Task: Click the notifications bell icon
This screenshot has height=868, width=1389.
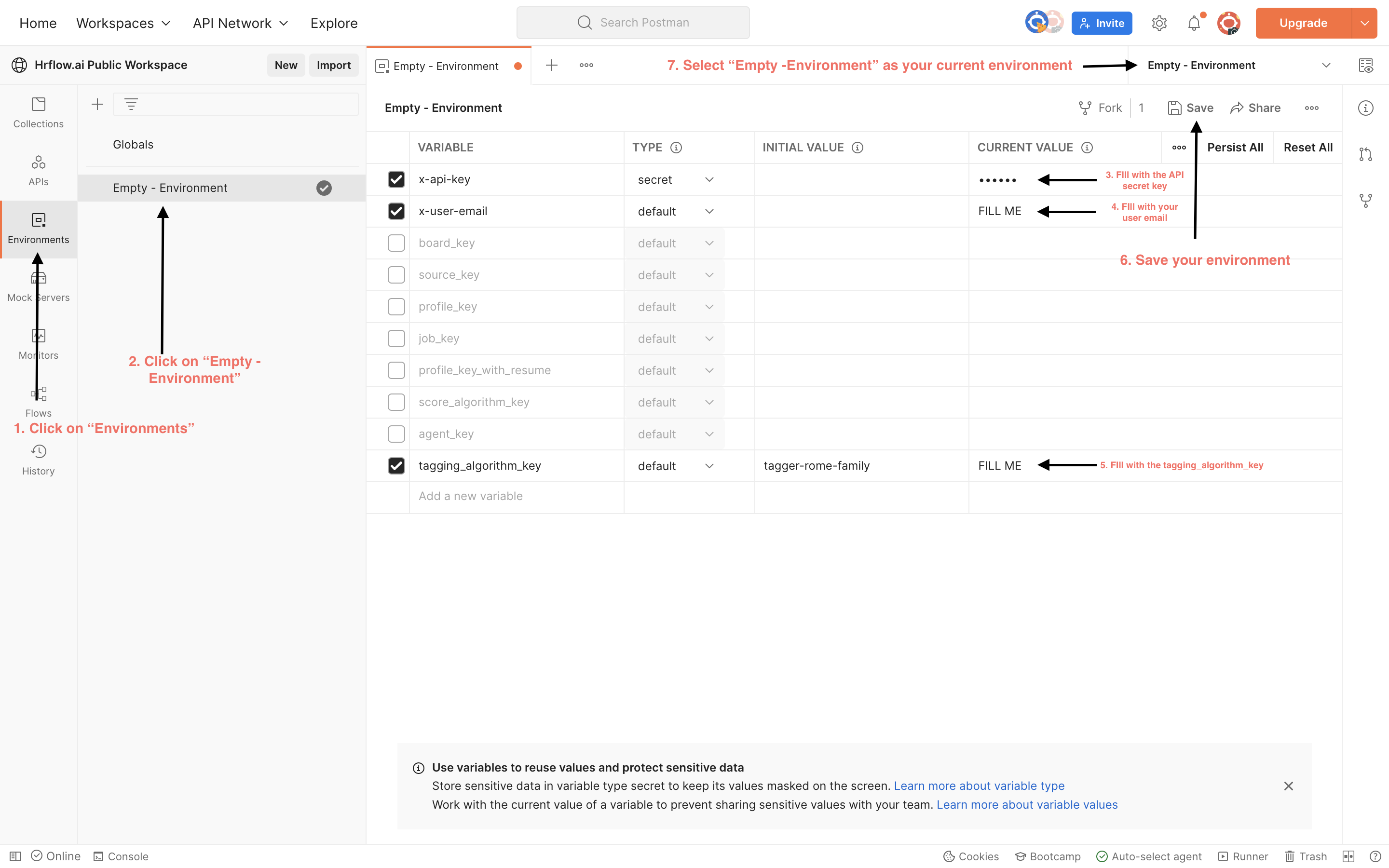Action: [1194, 23]
